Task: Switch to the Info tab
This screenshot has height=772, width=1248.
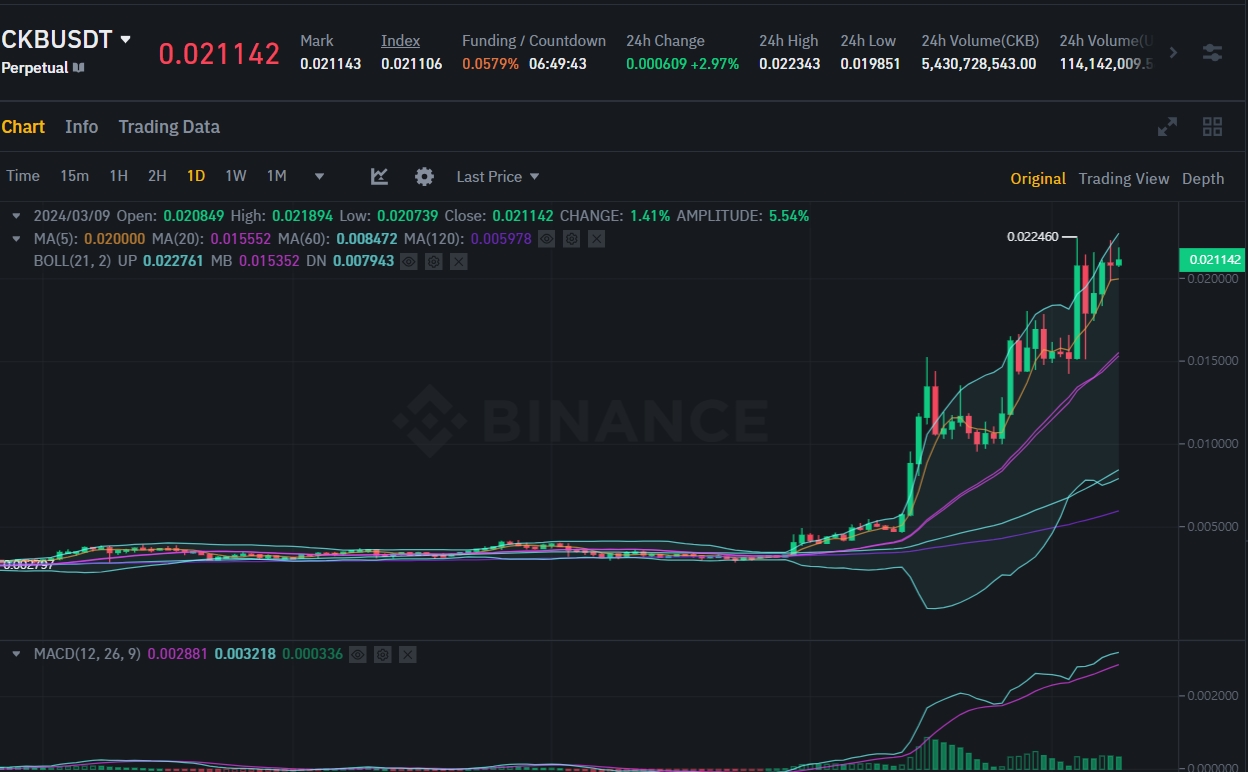Action: (x=82, y=127)
